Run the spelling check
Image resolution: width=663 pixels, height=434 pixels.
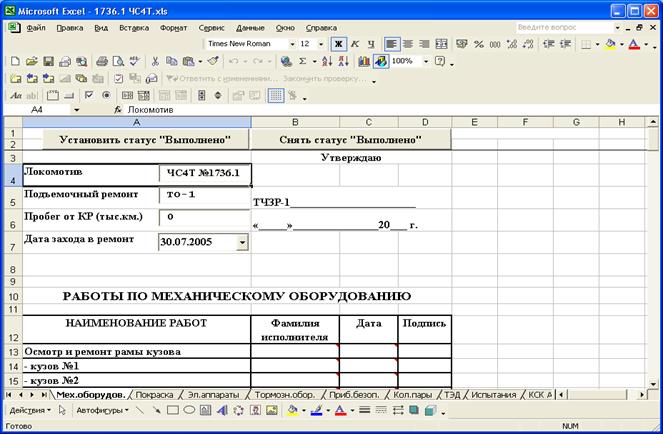(x=134, y=61)
